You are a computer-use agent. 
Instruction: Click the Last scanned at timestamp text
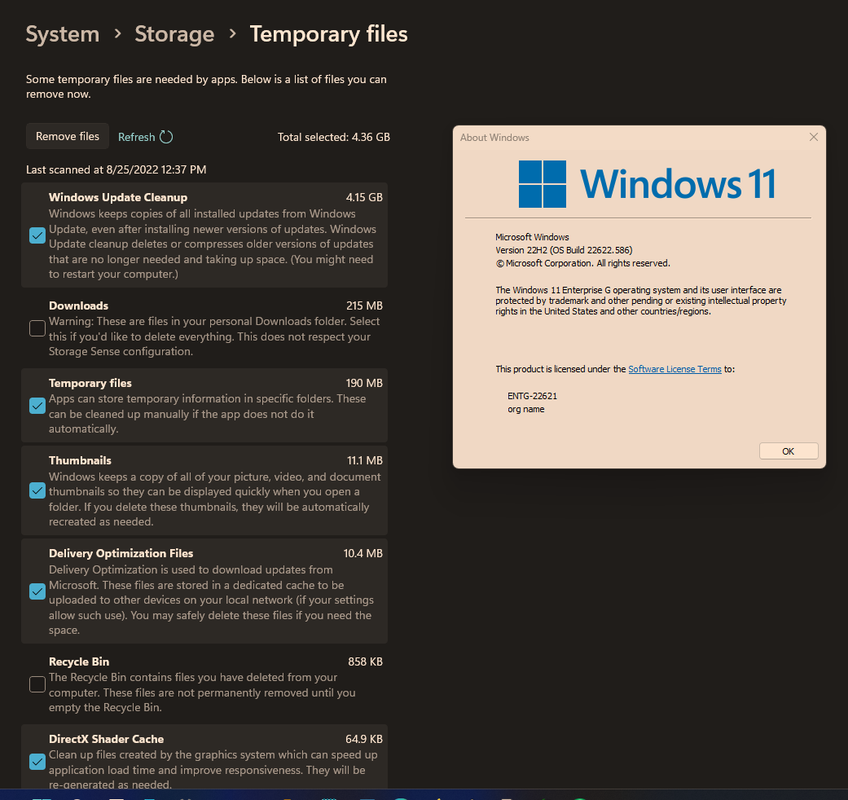[x=116, y=170]
